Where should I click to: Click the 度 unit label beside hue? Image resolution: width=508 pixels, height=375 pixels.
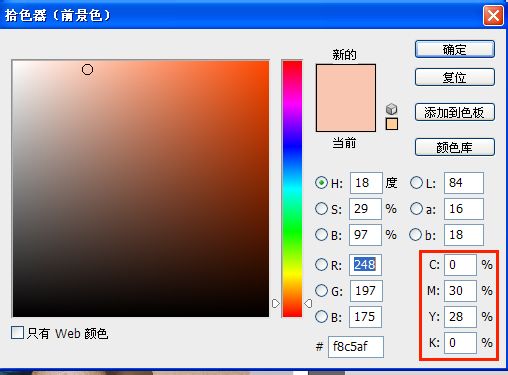point(391,183)
